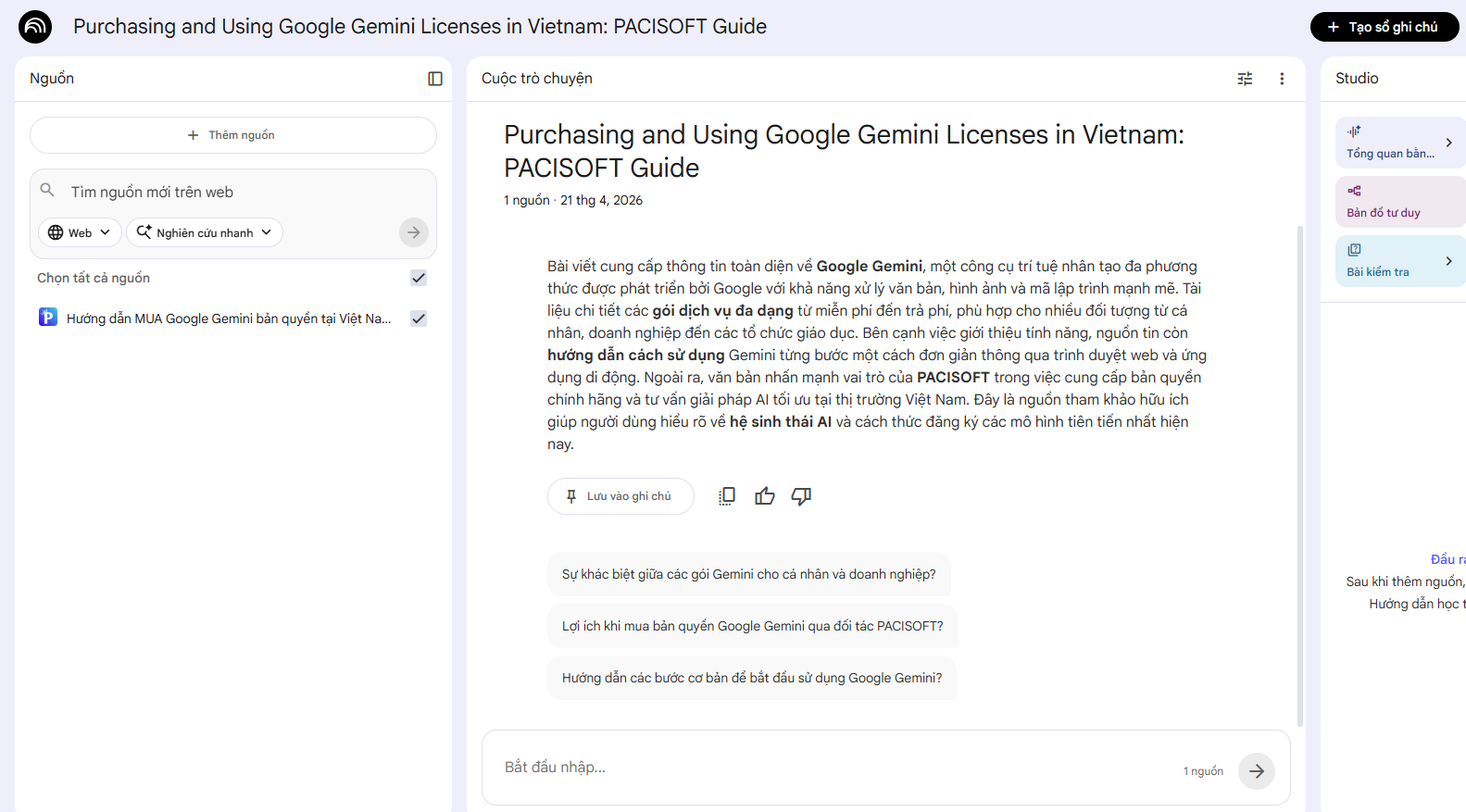Click the Bắt đầu nhập chat input
Image resolution: width=1466 pixels, height=812 pixels.
click(833, 767)
